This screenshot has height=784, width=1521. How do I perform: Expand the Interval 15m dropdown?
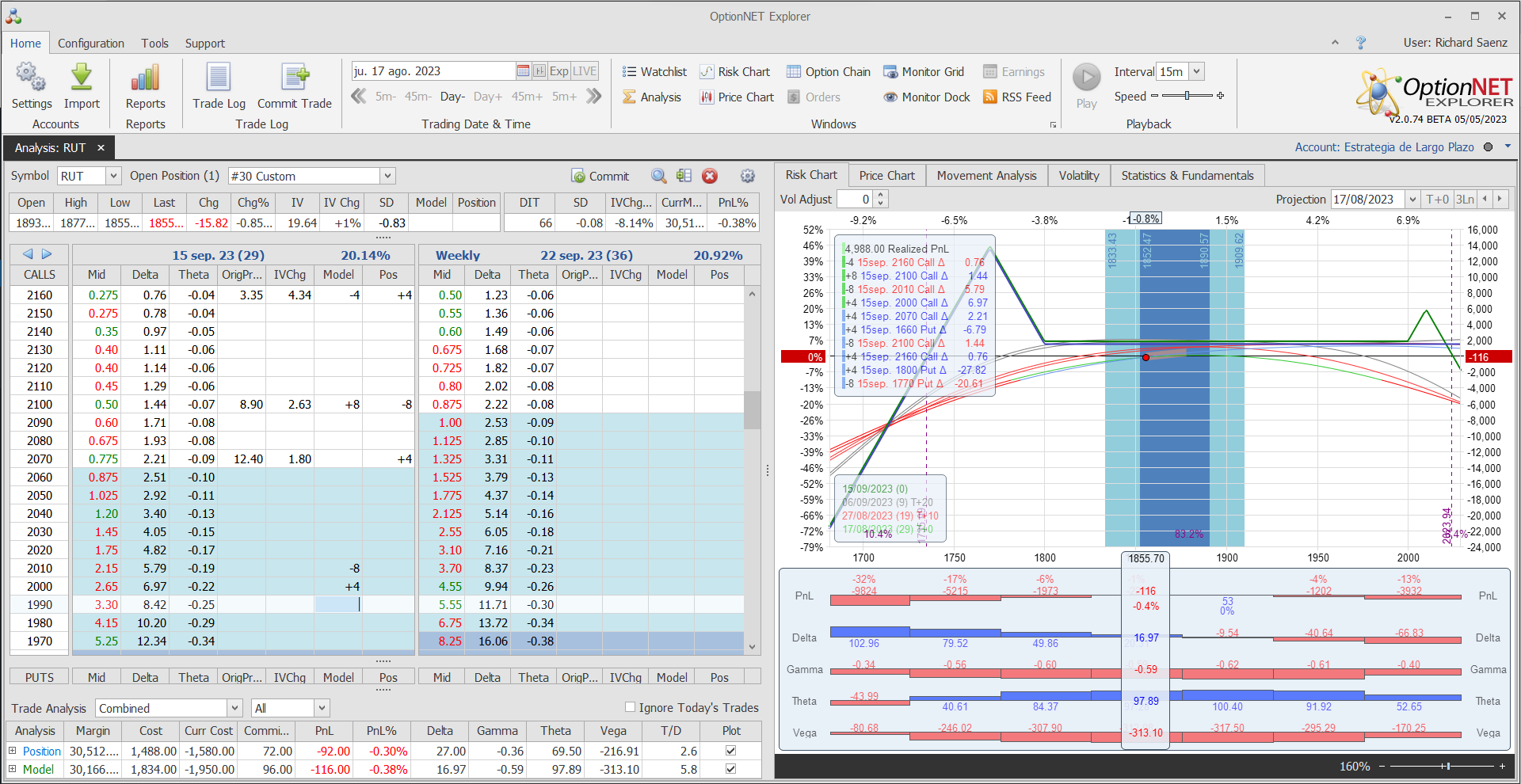click(x=1197, y=71)
